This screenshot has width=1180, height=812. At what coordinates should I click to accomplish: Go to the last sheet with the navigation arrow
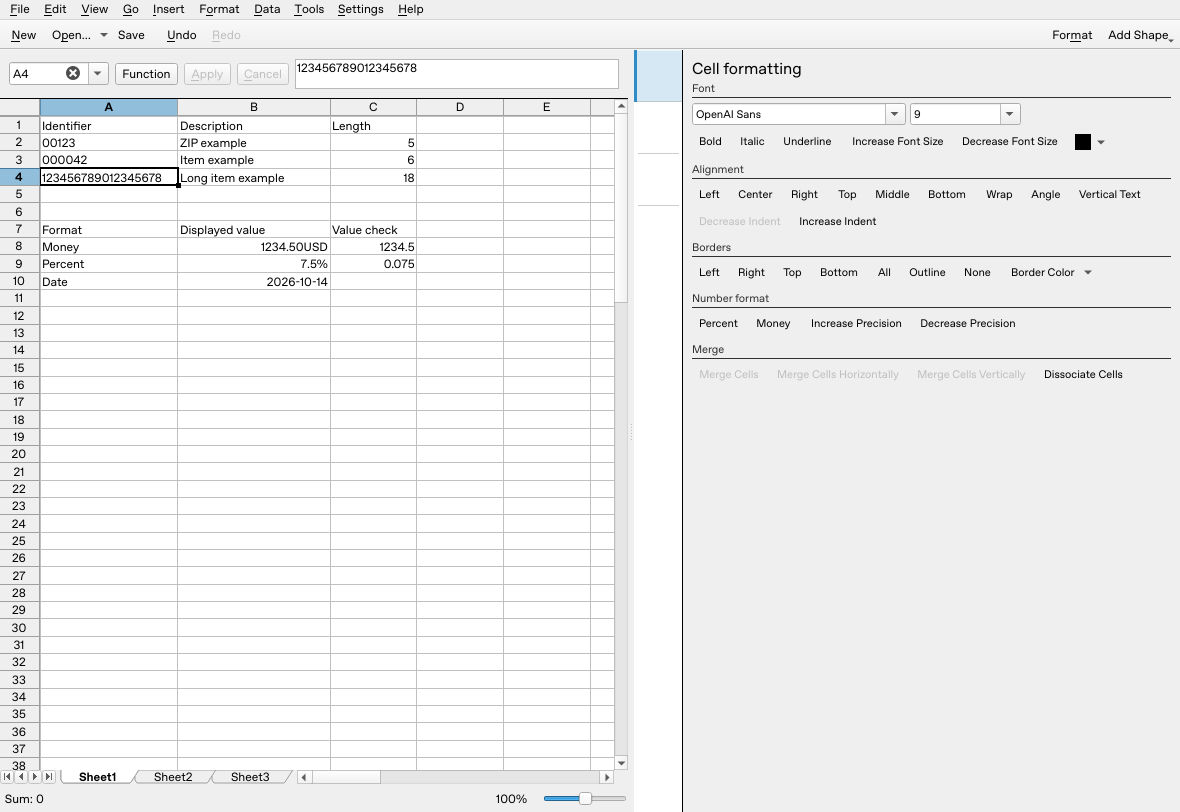[49, 777]
